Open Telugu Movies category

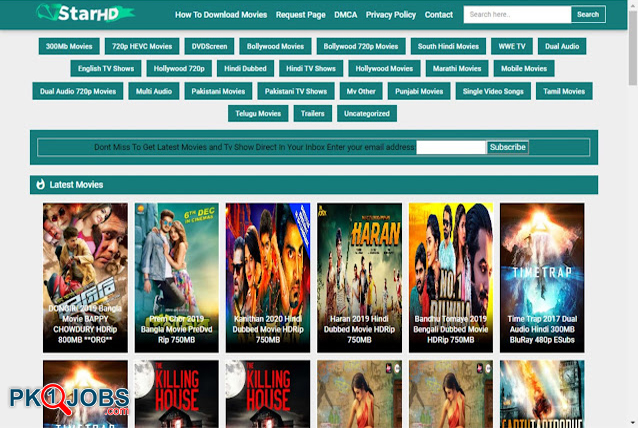(x=258, y=114)
